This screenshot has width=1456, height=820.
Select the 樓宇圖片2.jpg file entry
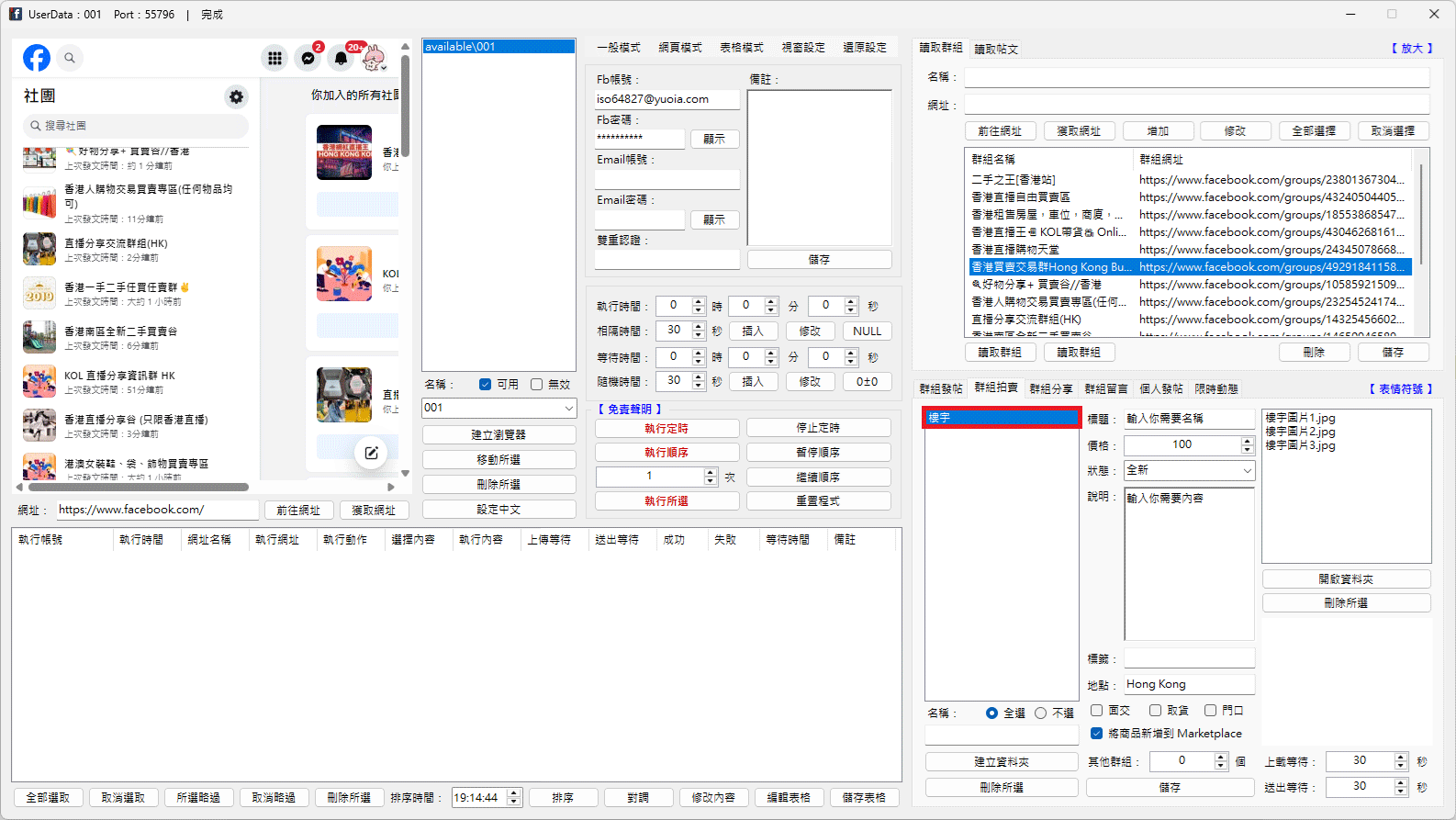click(1300, 432)
